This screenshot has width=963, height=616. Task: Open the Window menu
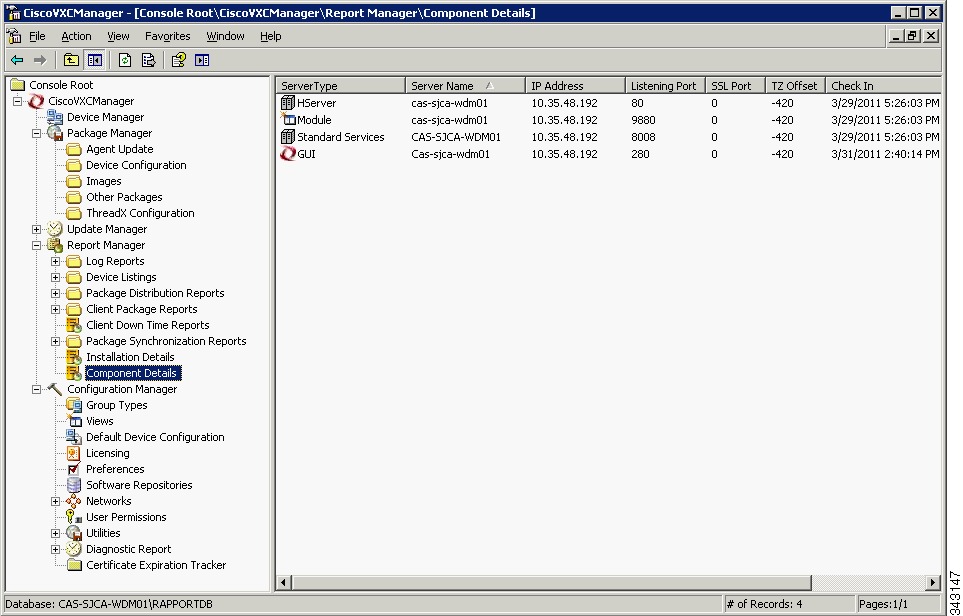[x=225, y=36]
